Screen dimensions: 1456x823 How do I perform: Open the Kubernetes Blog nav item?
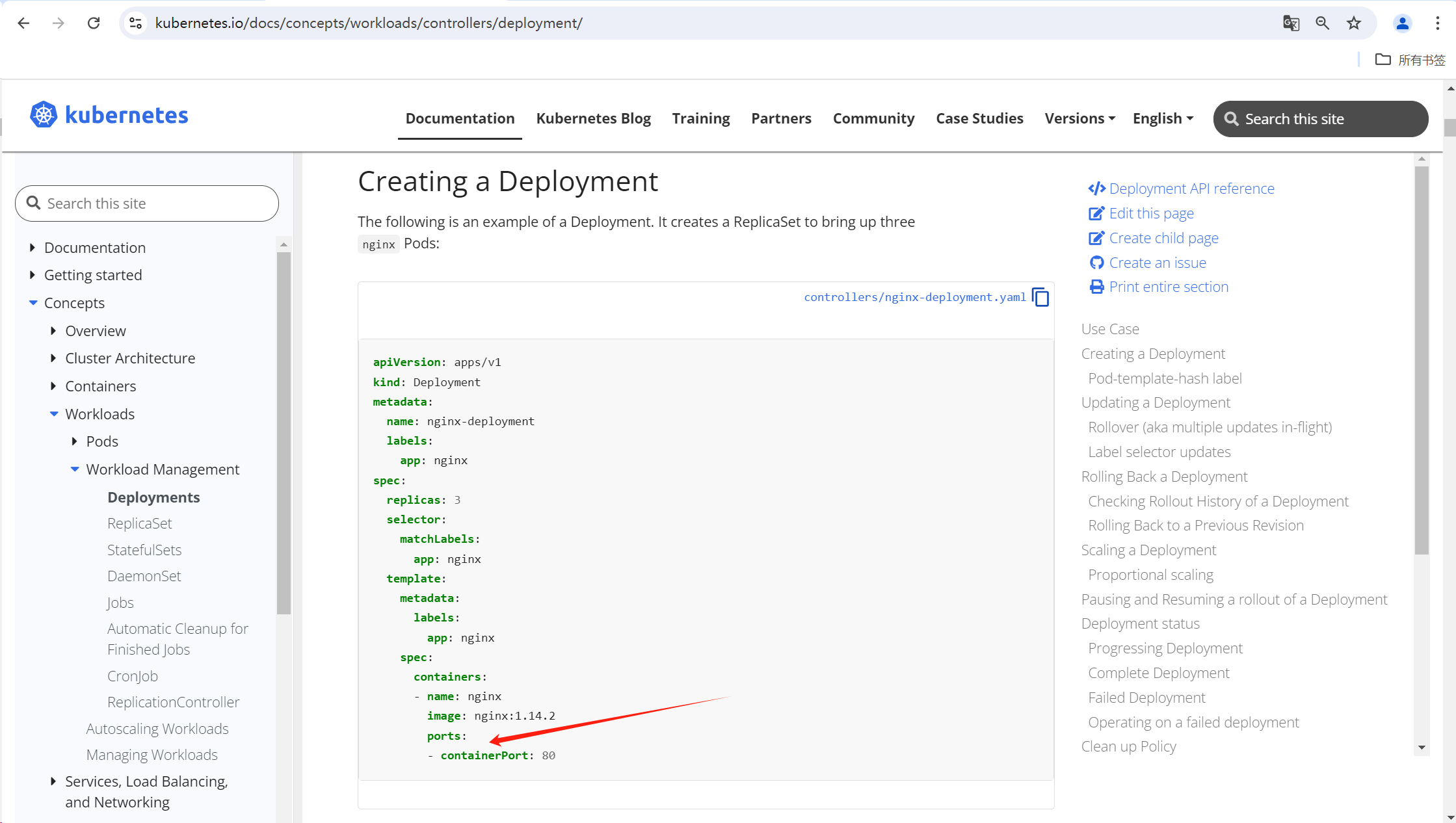point(593,118)
